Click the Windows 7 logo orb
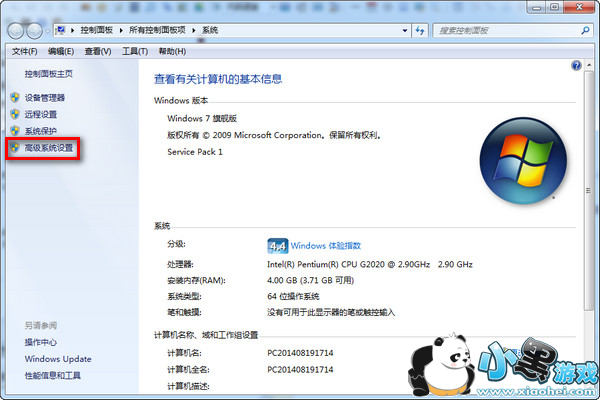Screen dimensions: 600x400 click(x=523, y=160)
